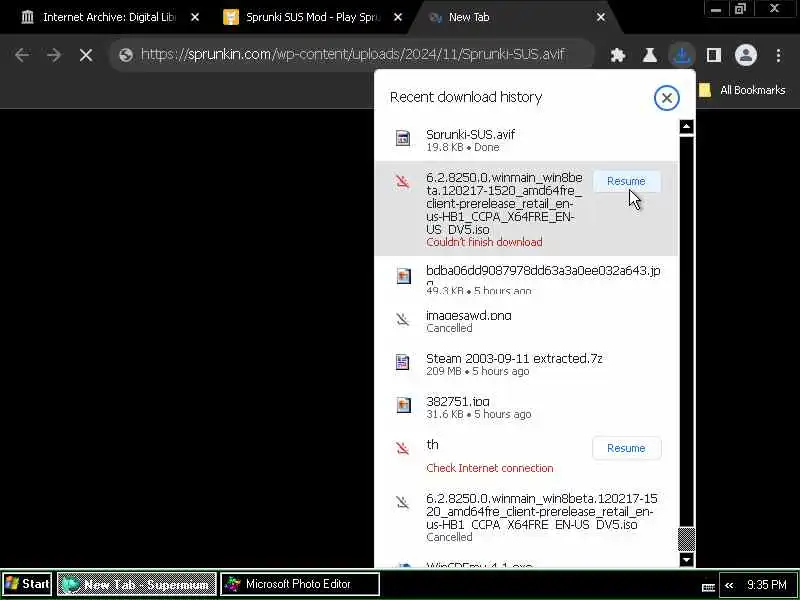Open the Extensions puzzle icon
The image size is (800, 600).
click(618, 55)
